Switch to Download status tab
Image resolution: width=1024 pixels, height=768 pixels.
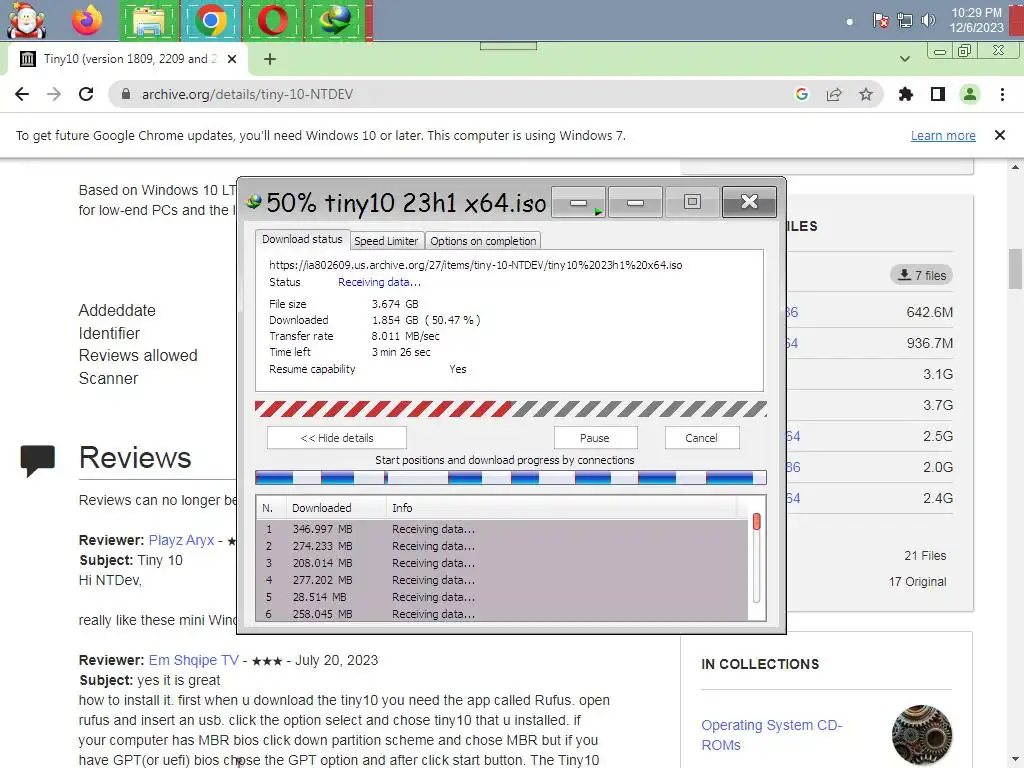302,239
